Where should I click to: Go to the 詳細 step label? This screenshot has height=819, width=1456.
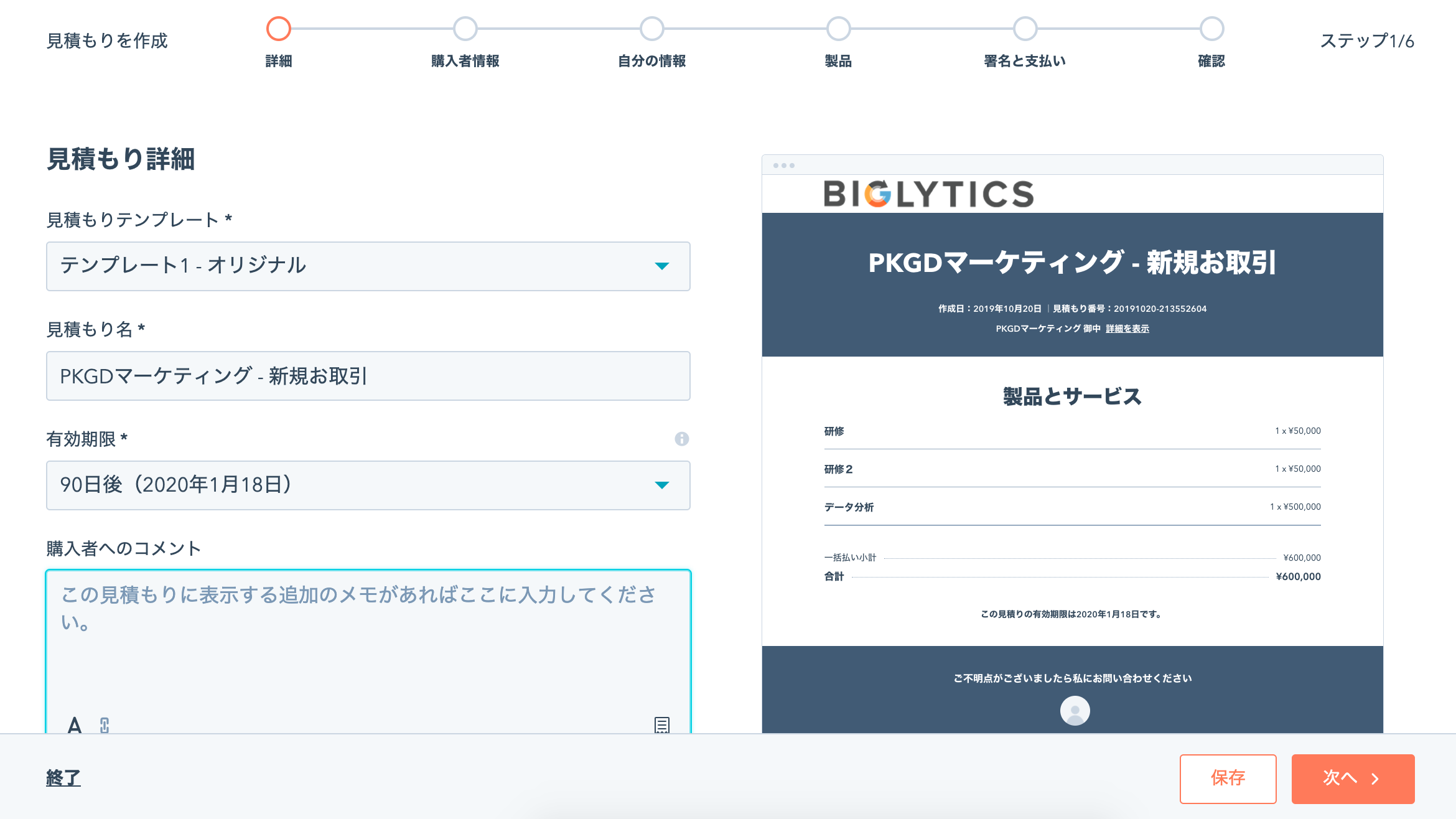point(279,61)
